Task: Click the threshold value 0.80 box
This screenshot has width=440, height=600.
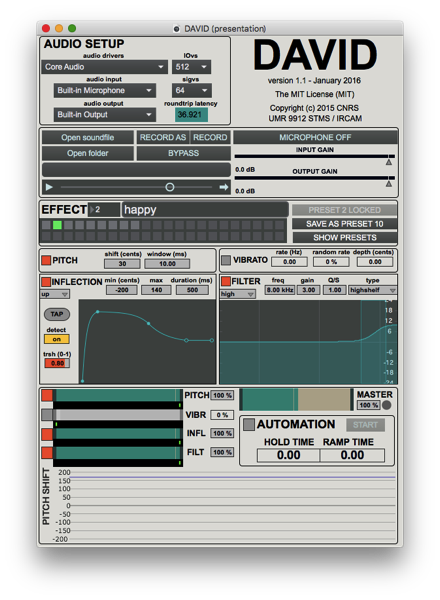Action: click(x=57, y=363)
